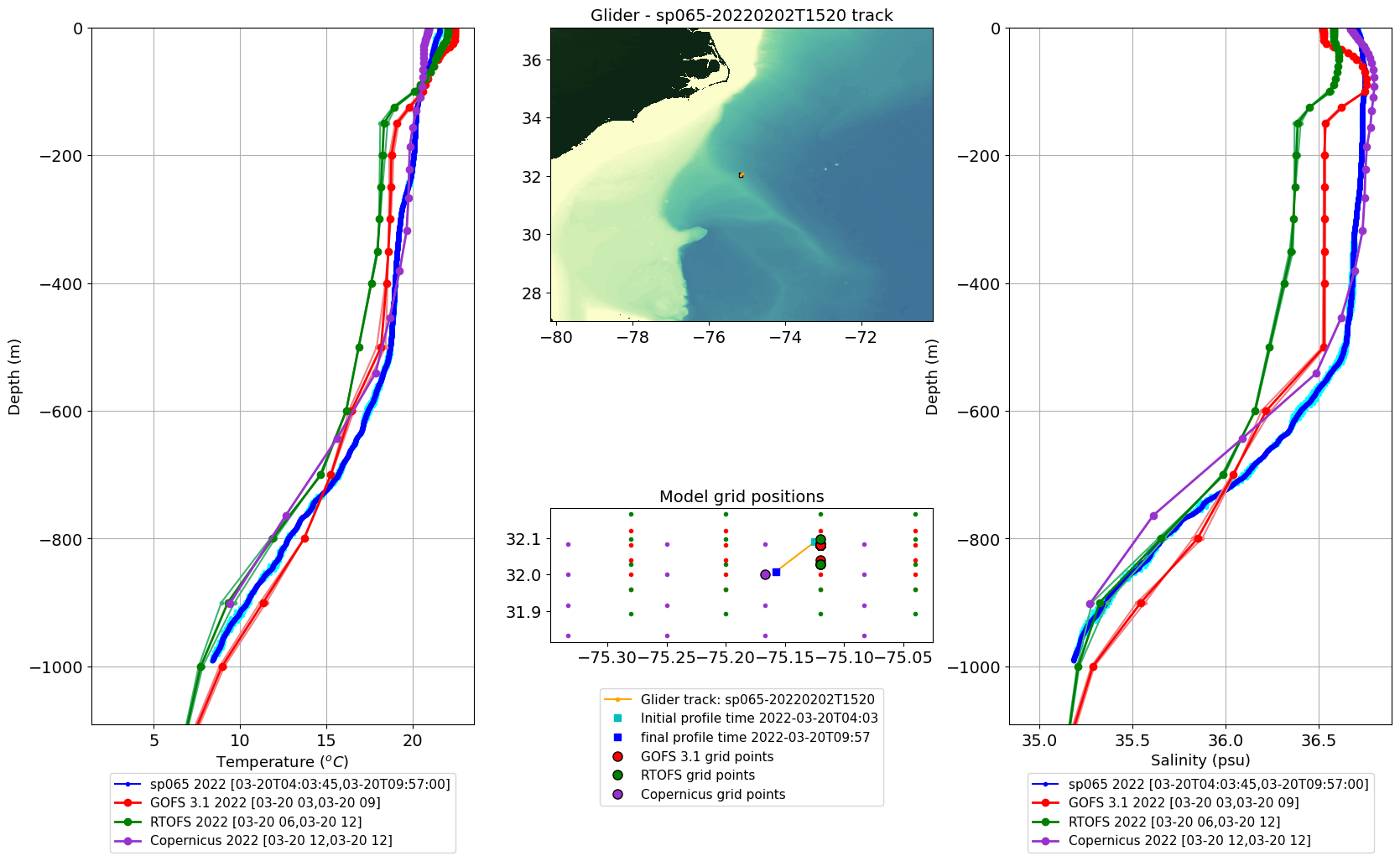
Task: Click the longitude tick '−76' on the track map
Action: [709, 337]
